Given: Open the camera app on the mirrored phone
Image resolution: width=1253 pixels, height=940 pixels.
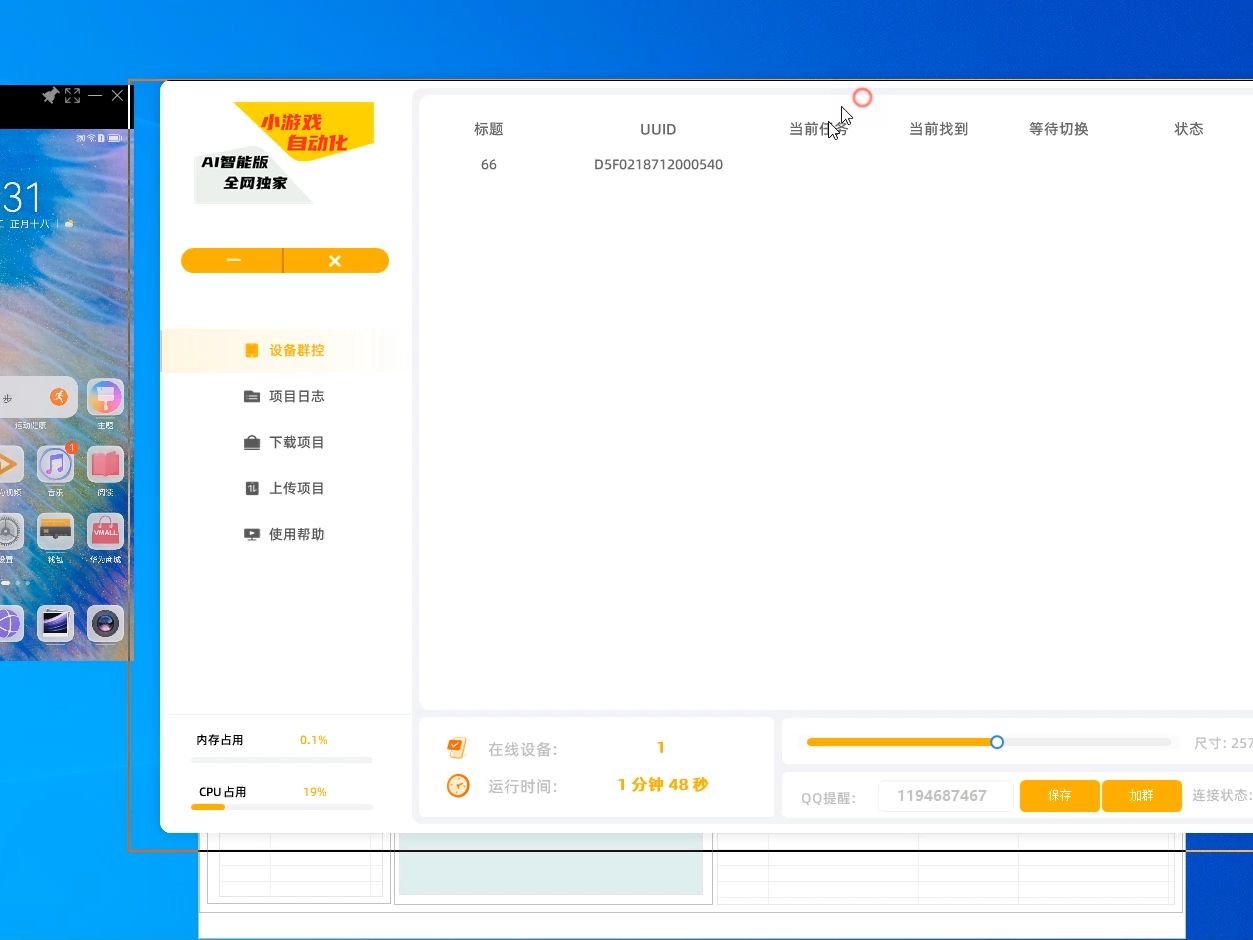Looking at the screenshot, I should coord(105,623).
